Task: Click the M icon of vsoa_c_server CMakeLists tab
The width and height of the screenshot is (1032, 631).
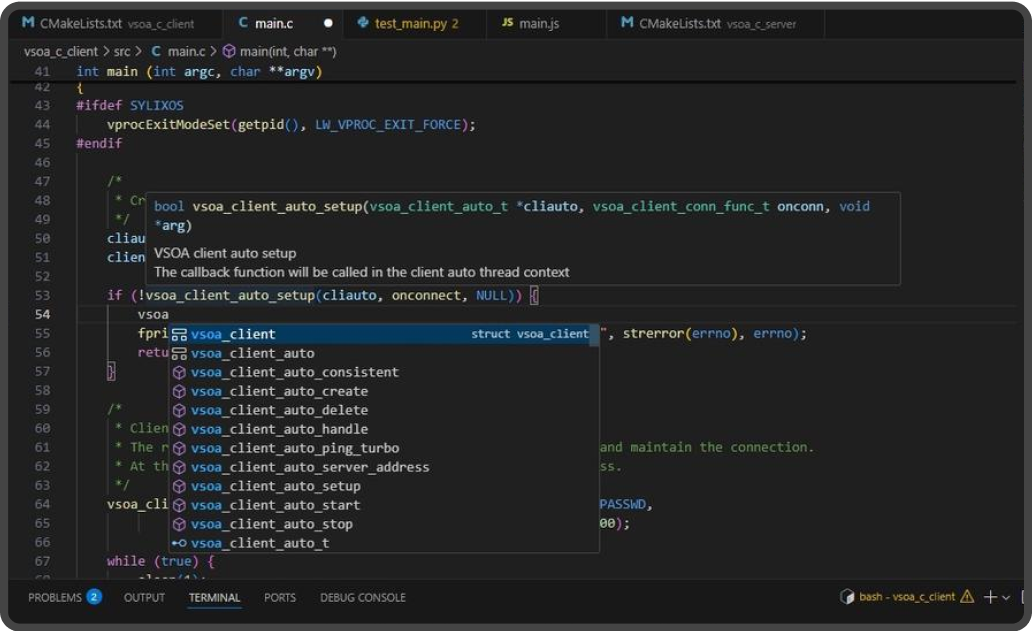Action: click(627, 23)
